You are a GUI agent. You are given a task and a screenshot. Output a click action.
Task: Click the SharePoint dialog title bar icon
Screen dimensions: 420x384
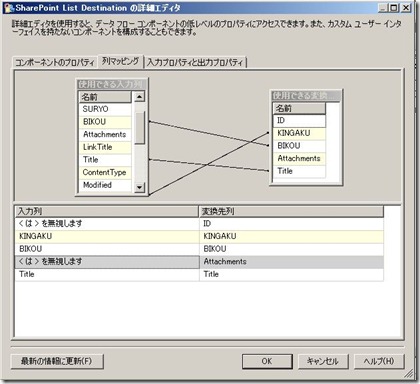click(9, 8)
